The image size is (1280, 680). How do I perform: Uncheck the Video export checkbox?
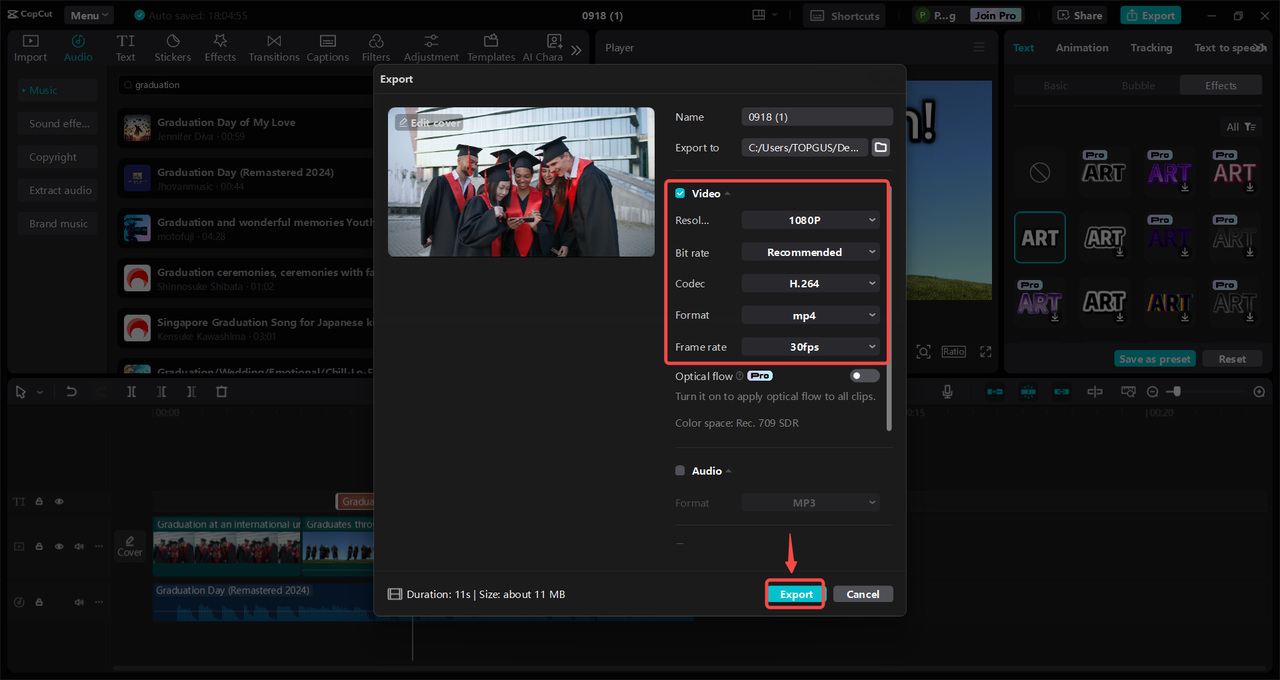[x=680, y=193]
